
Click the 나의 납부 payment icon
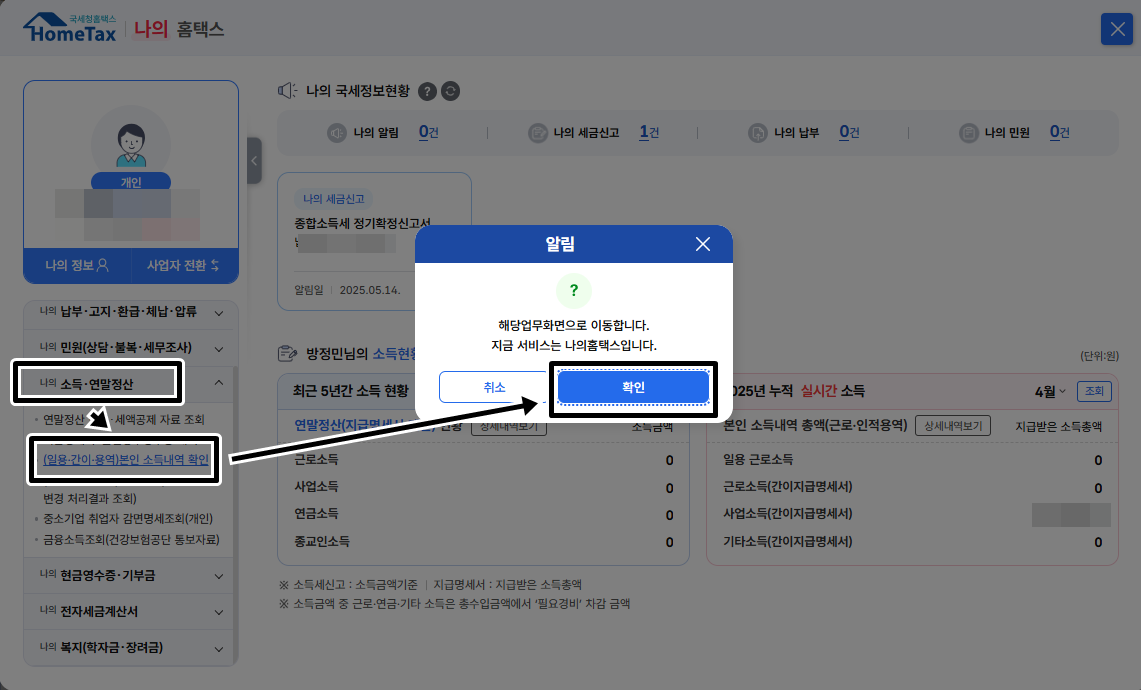pyautogui.click(x=757, y=131)
